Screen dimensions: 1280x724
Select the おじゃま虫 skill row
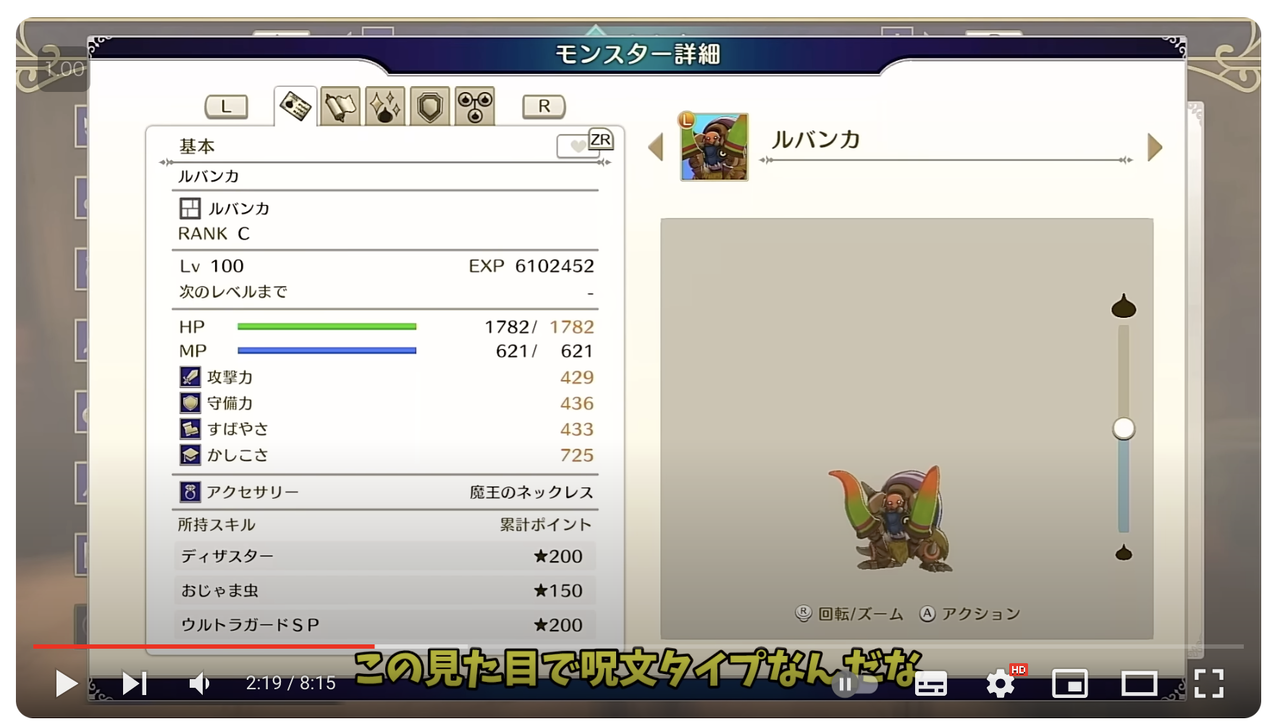coord(384,590)
